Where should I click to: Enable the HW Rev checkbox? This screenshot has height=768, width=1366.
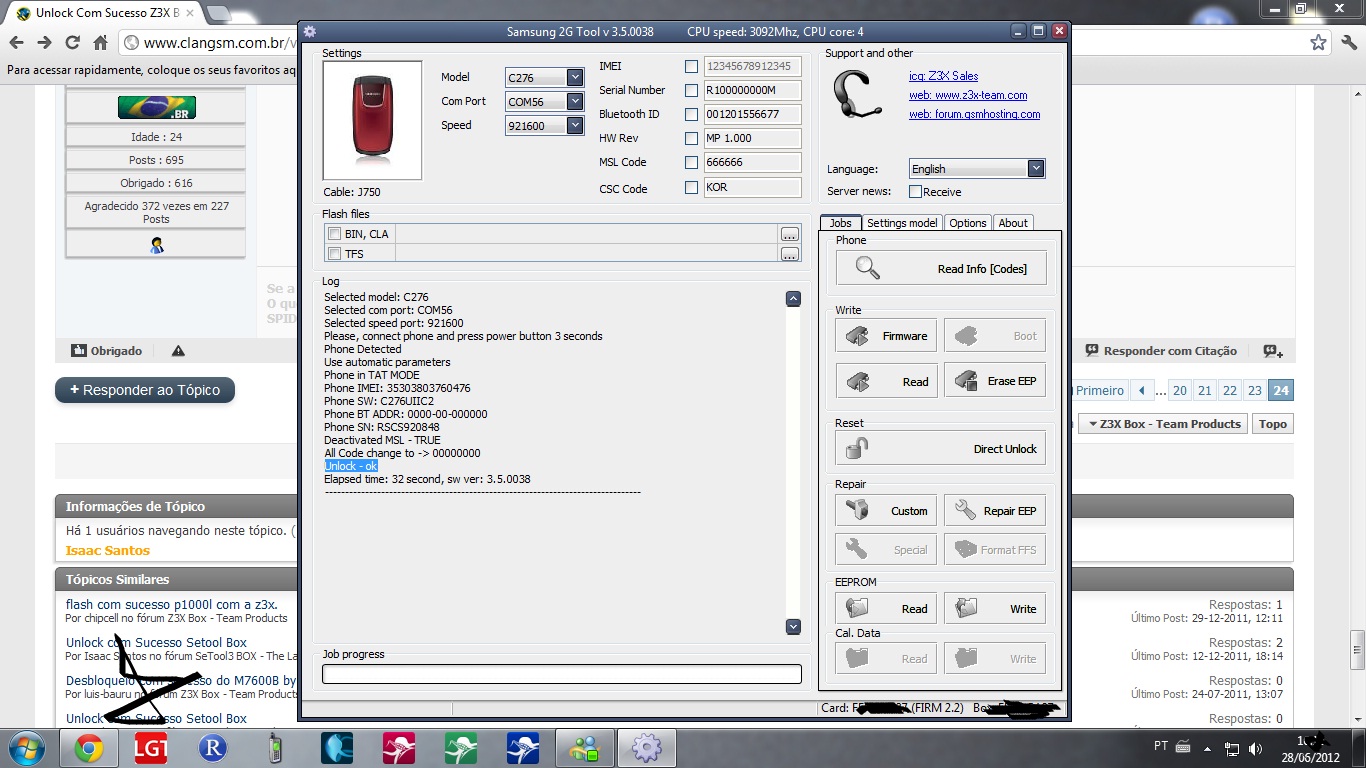(691, 138)
